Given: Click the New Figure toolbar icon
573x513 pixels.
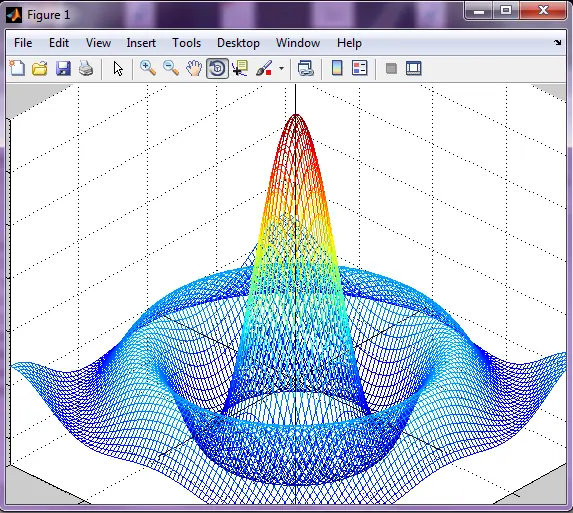Looking at the screenshot, I should click(17, 68).
